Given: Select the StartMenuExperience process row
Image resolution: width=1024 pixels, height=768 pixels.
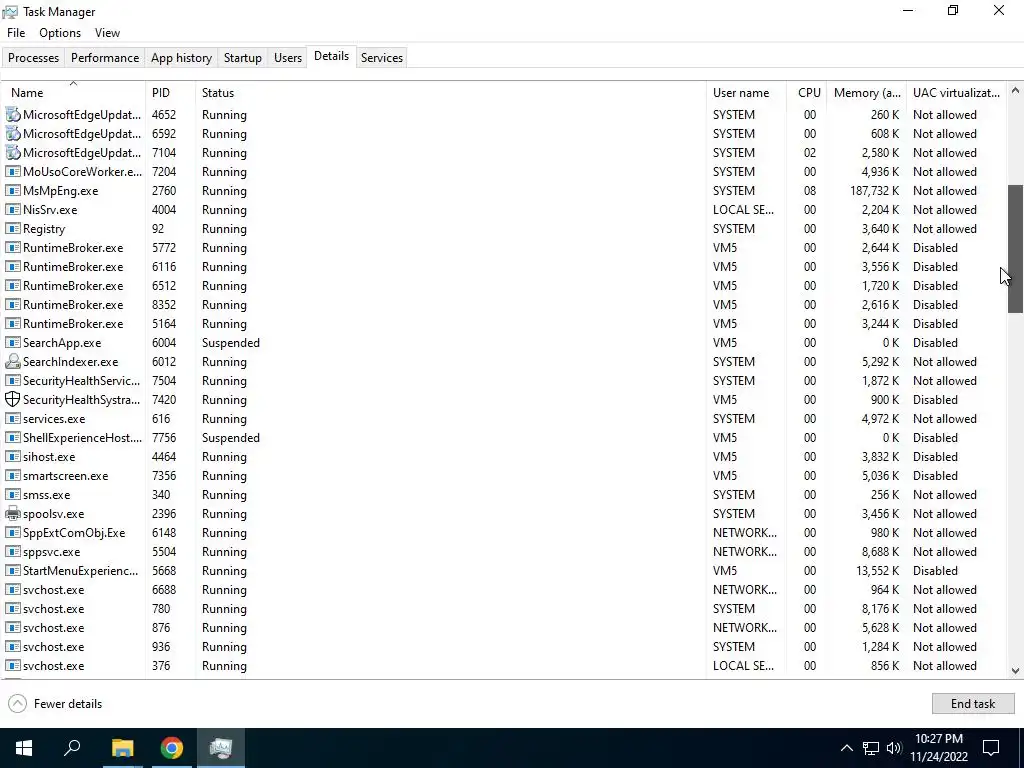Looking at the screenshot, I should coord(504,570).
